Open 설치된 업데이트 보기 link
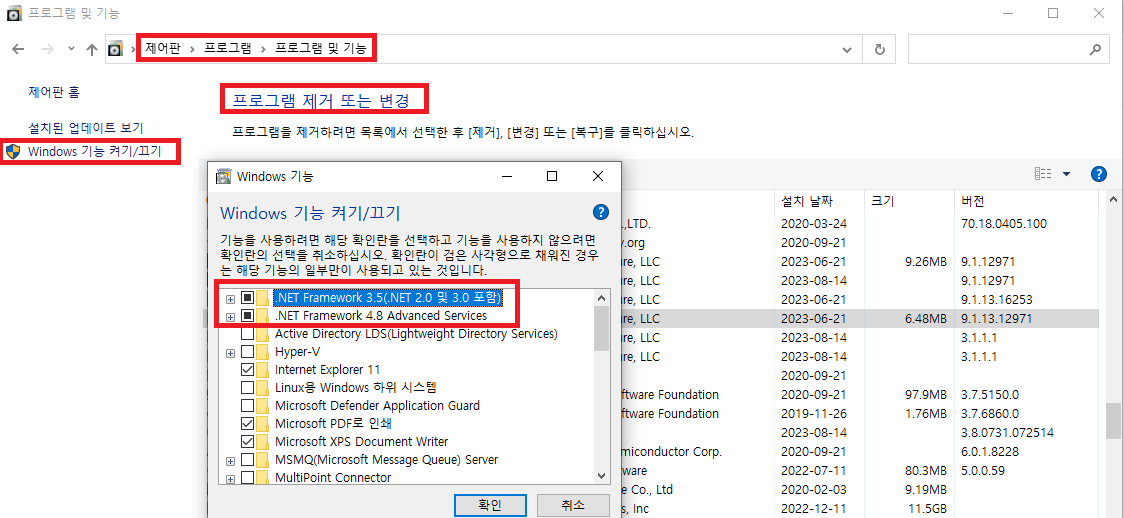Viewport: 1124px width, 518px height. tap(85, 128)
